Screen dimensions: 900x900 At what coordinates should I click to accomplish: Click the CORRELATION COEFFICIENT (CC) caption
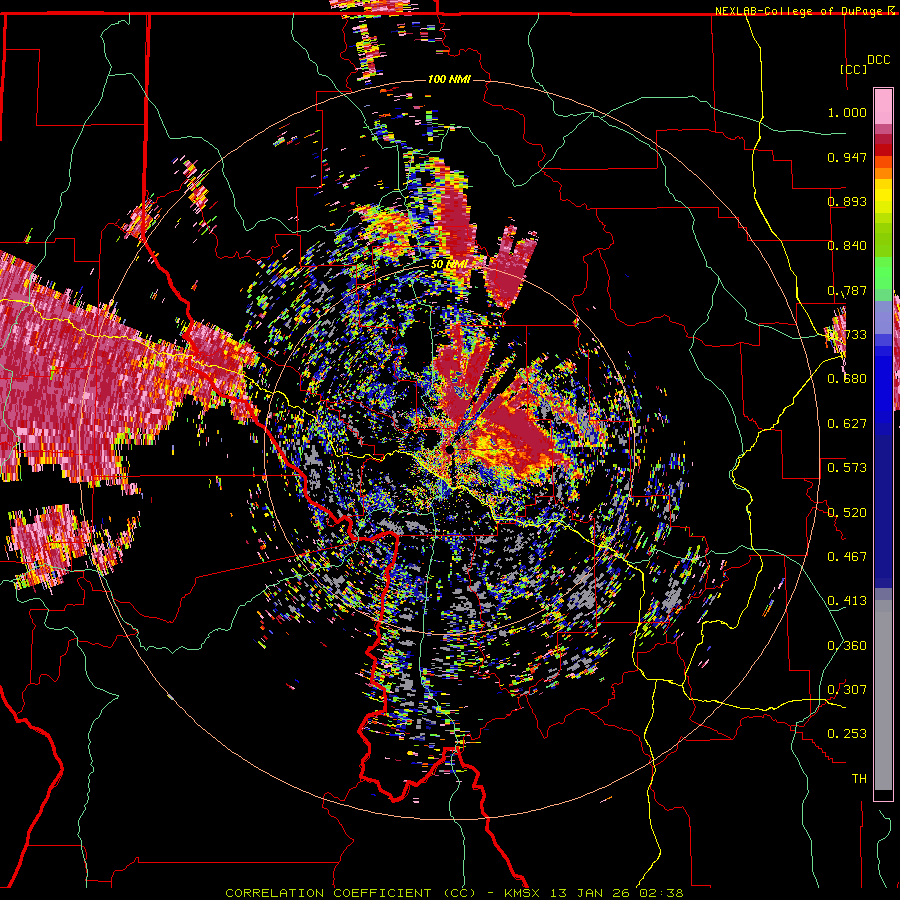pos(351,893)
